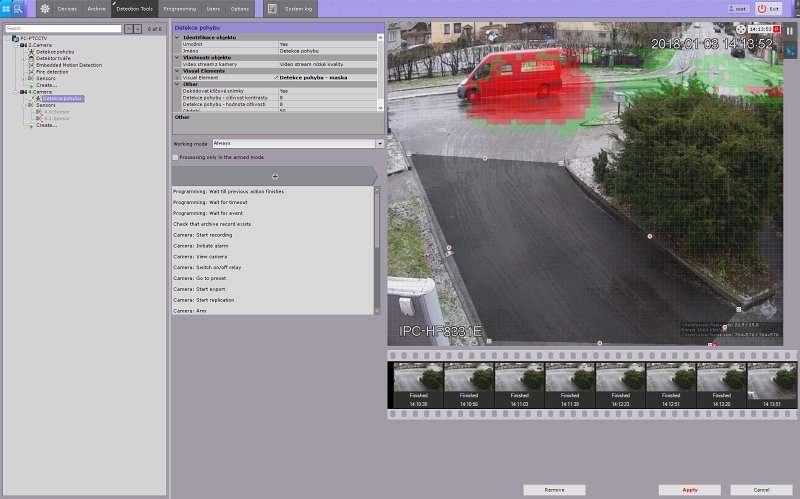The width and height of the screenshot is (800, 499).
Task: Open the Devices tab
Action: (67, 8)
